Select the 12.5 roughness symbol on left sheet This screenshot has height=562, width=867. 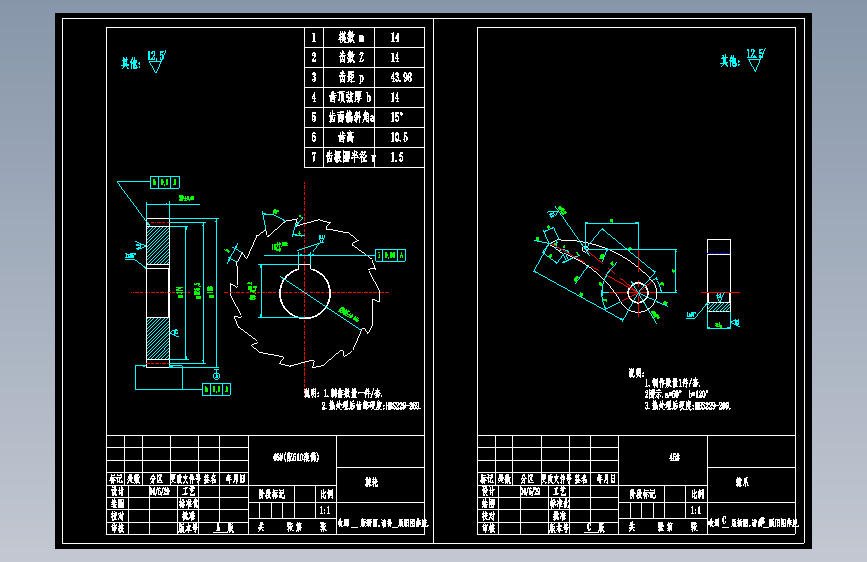156,61
